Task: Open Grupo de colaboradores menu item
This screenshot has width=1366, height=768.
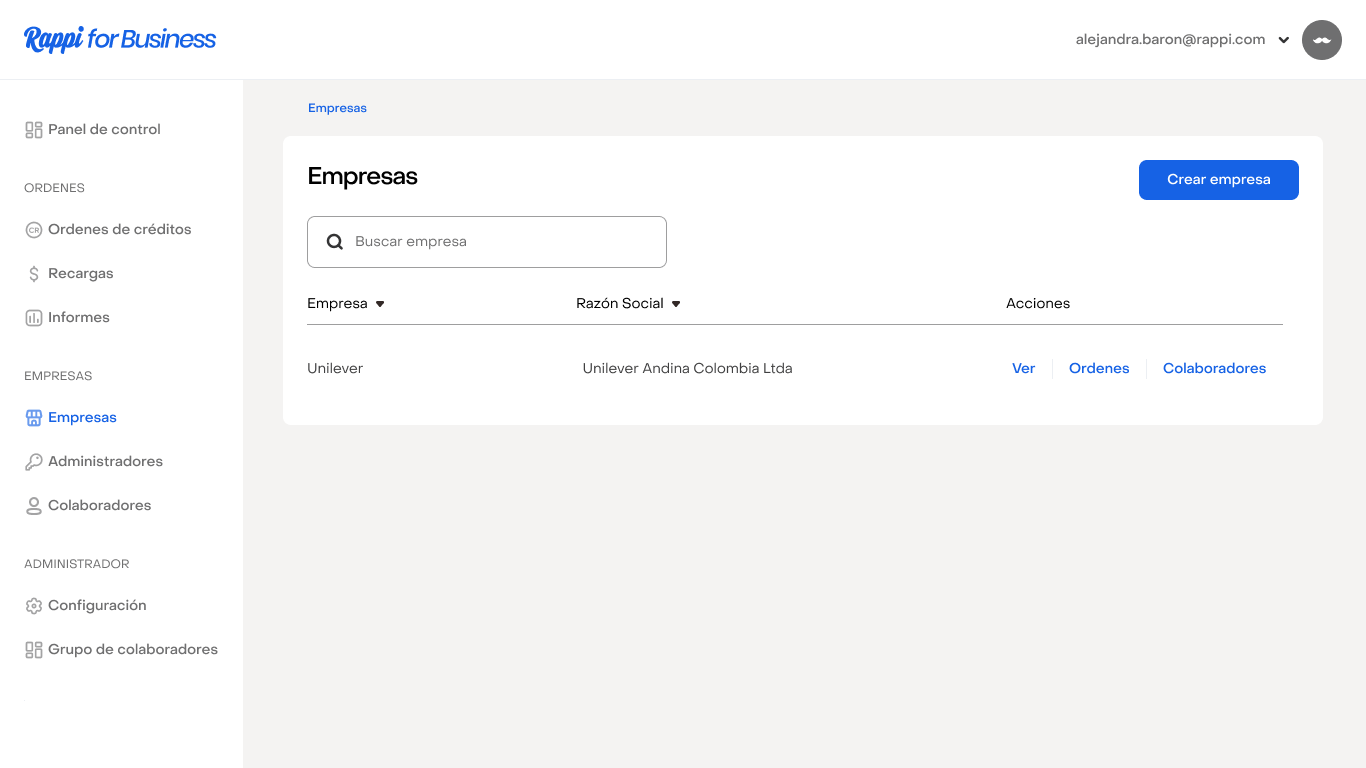Action: (132, 650)
